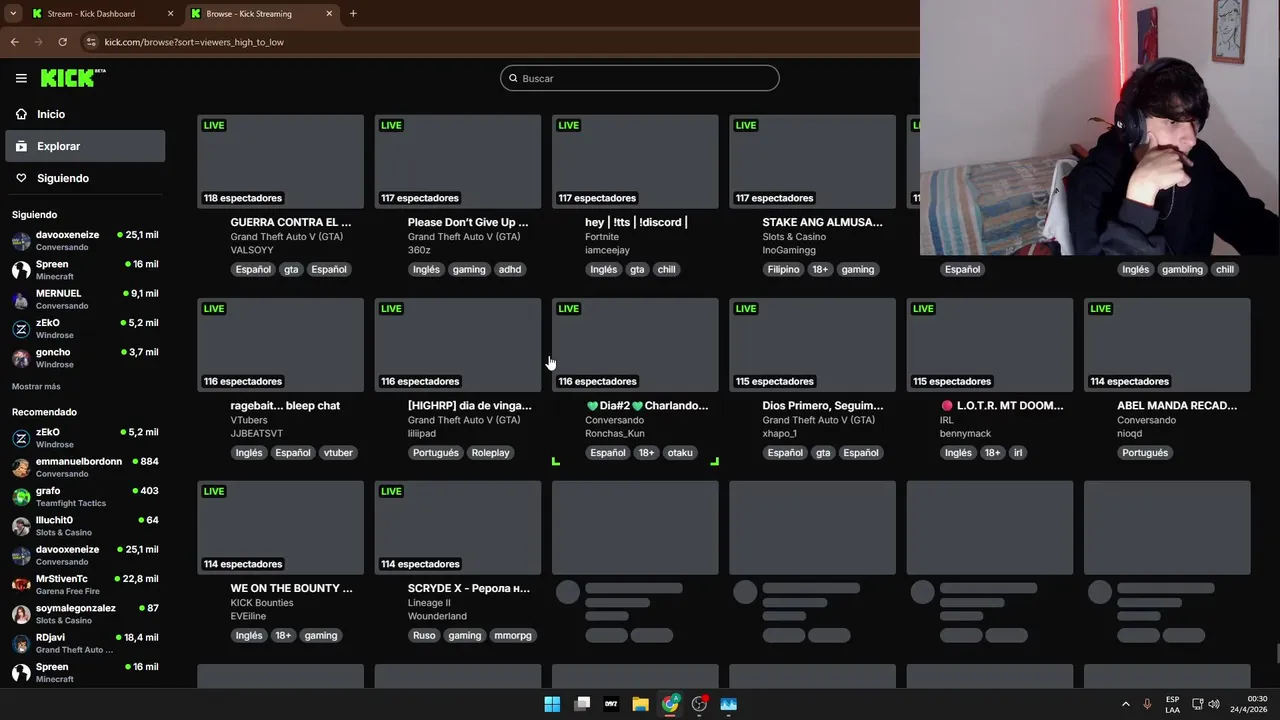Viewport: 1280px width, 720px height.
Task: Click KICK Bounties category link
Action: pos(262,603)
